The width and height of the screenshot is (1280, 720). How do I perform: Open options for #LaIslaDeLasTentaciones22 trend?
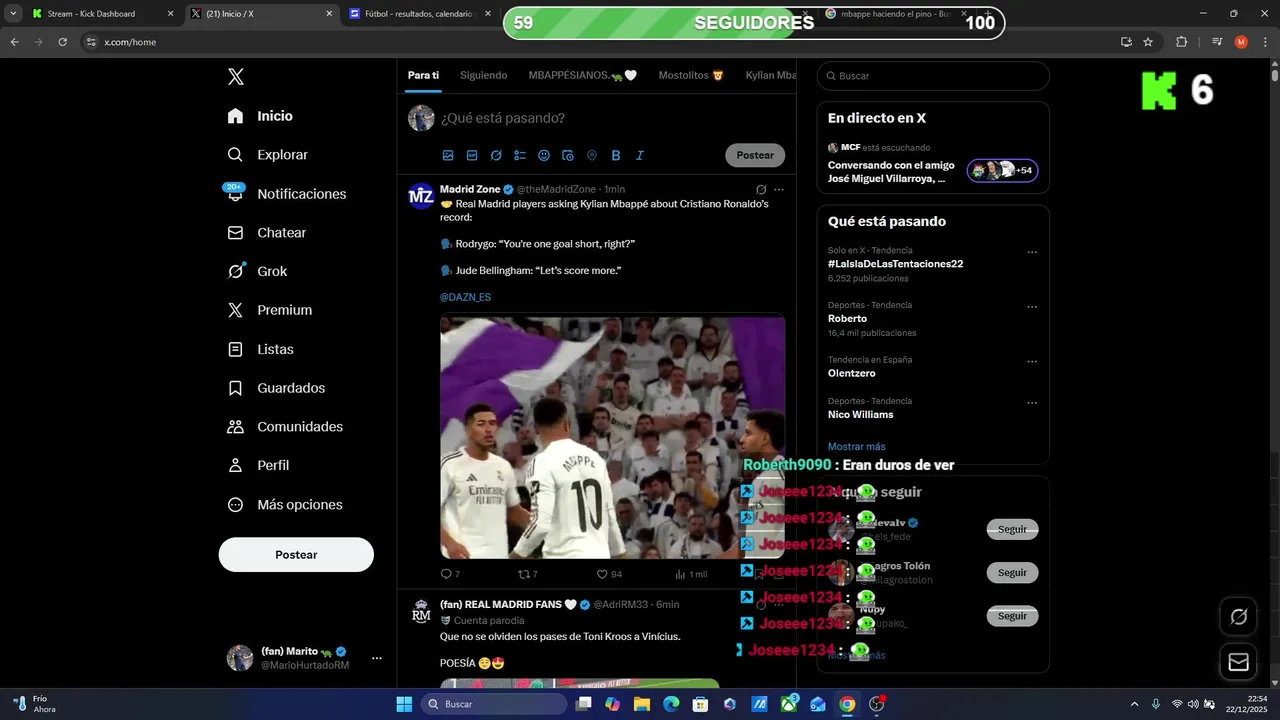click(1032, 252)
